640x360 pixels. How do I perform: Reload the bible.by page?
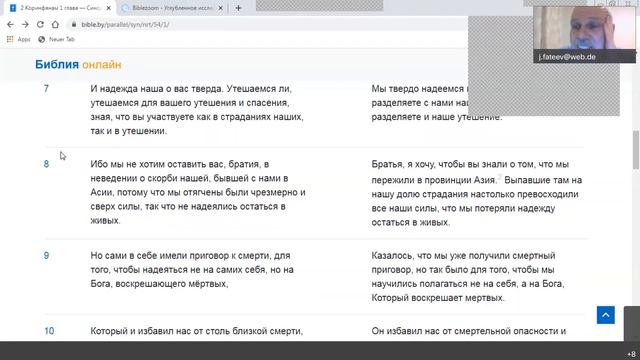click(x=40, y=24)
